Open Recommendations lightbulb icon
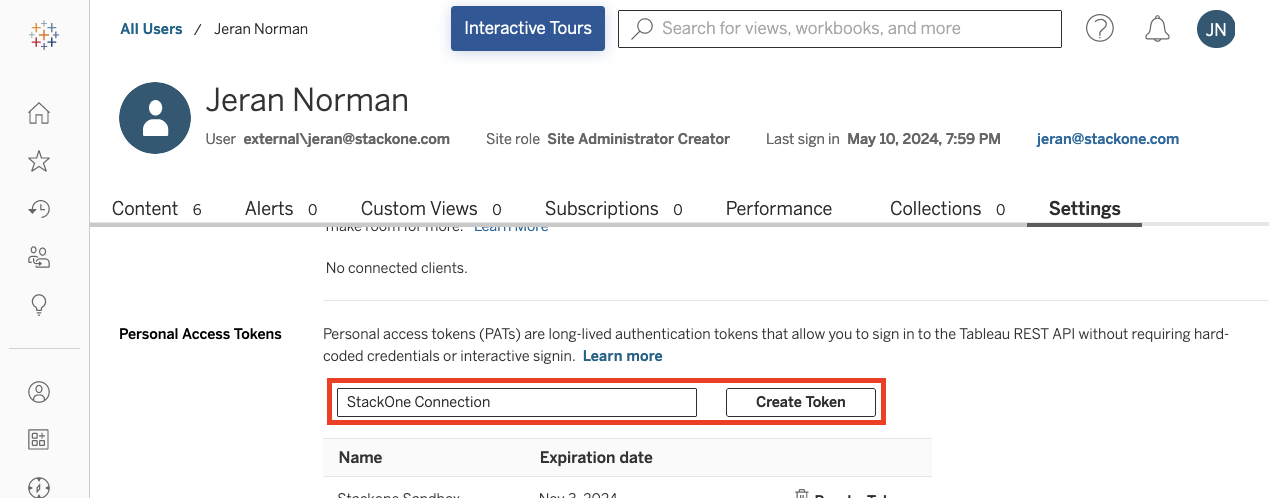The width and height of the screenshot is (1269, 498). pyautogui.click(x=39, y=305)
